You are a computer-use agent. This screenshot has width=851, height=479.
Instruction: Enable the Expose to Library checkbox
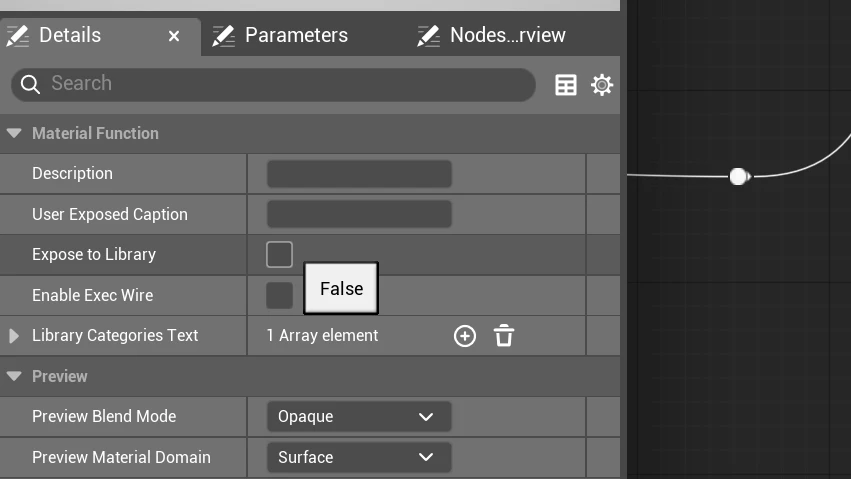[280, 254]
